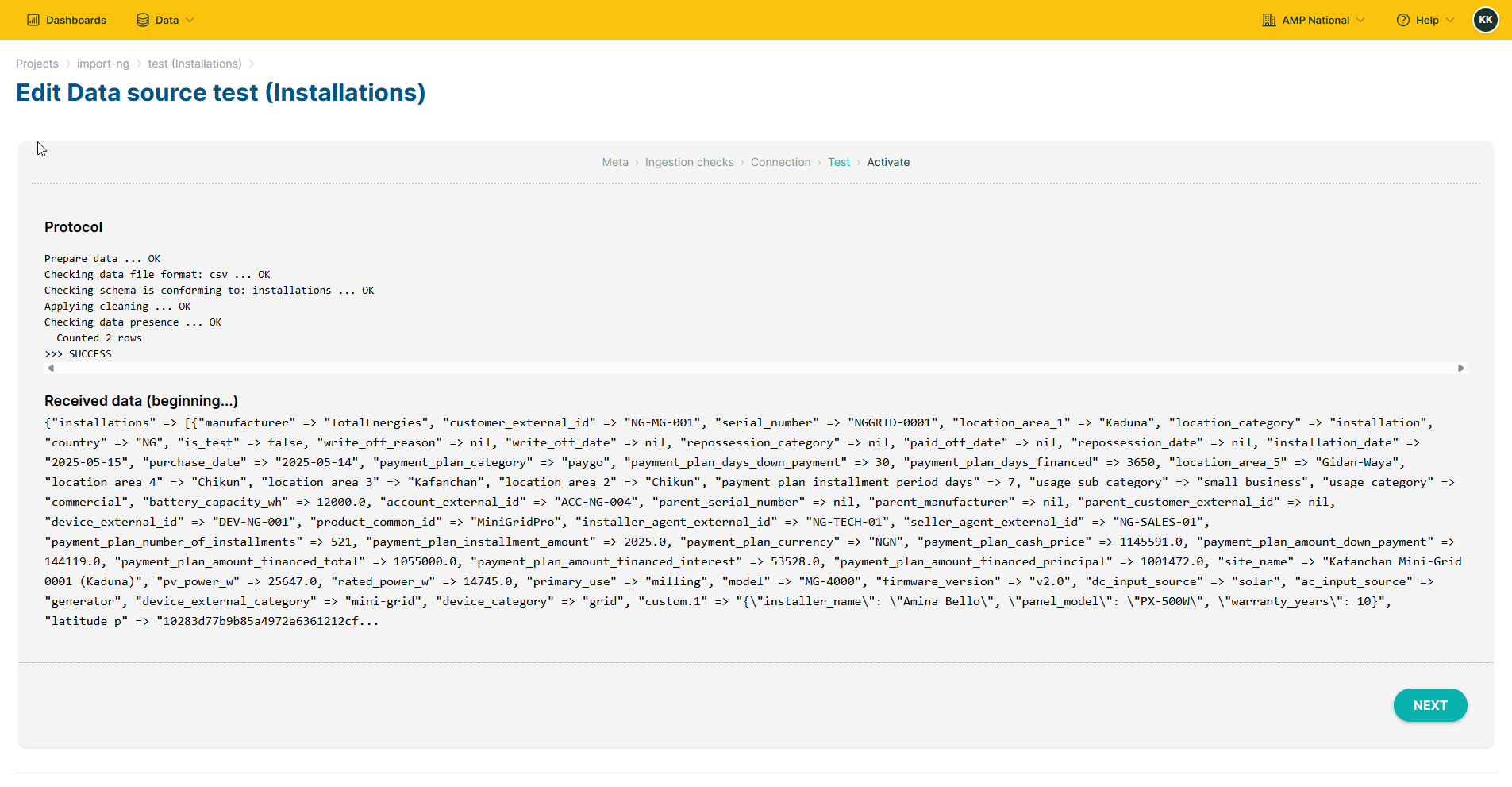This screenshot has height=787, width=1512.
Task: Click the 'Received data (beginning...)' heading
Action: pos(141,401)
